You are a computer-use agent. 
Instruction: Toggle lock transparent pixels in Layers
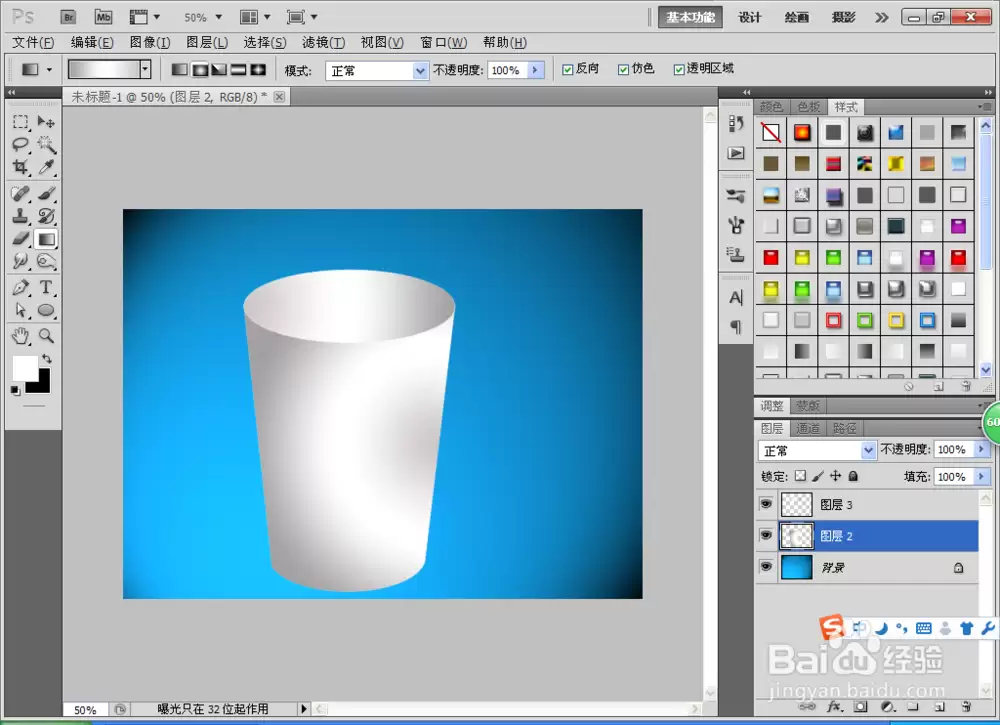800,476
